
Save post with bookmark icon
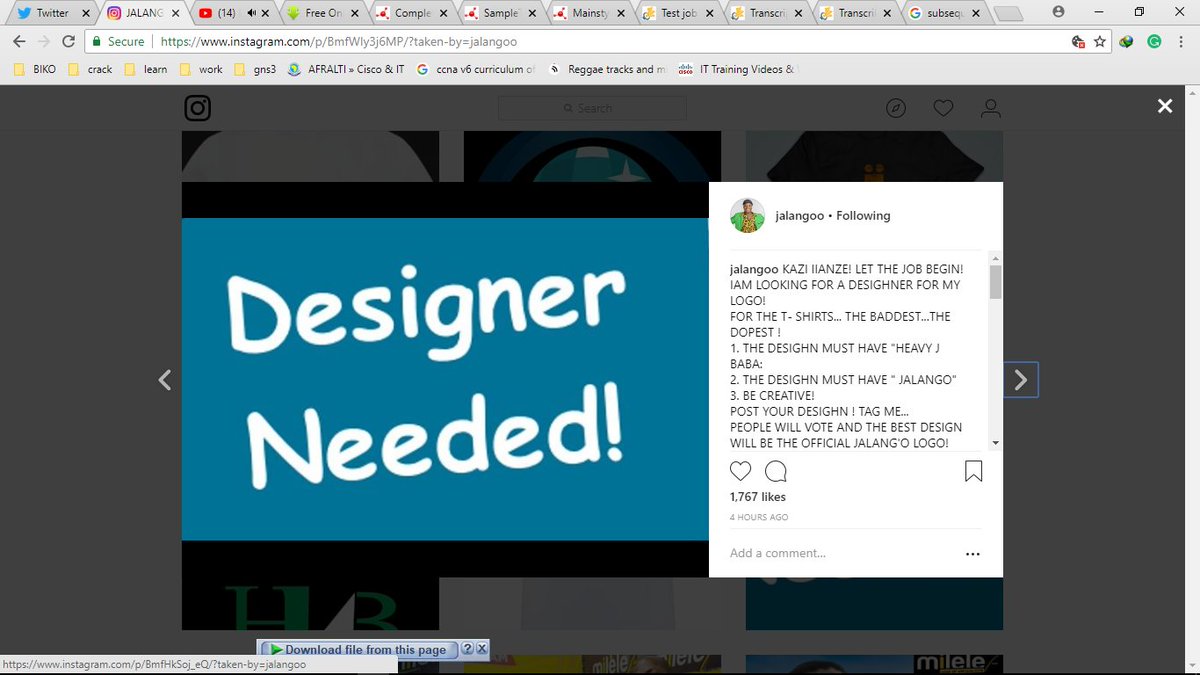973,472
